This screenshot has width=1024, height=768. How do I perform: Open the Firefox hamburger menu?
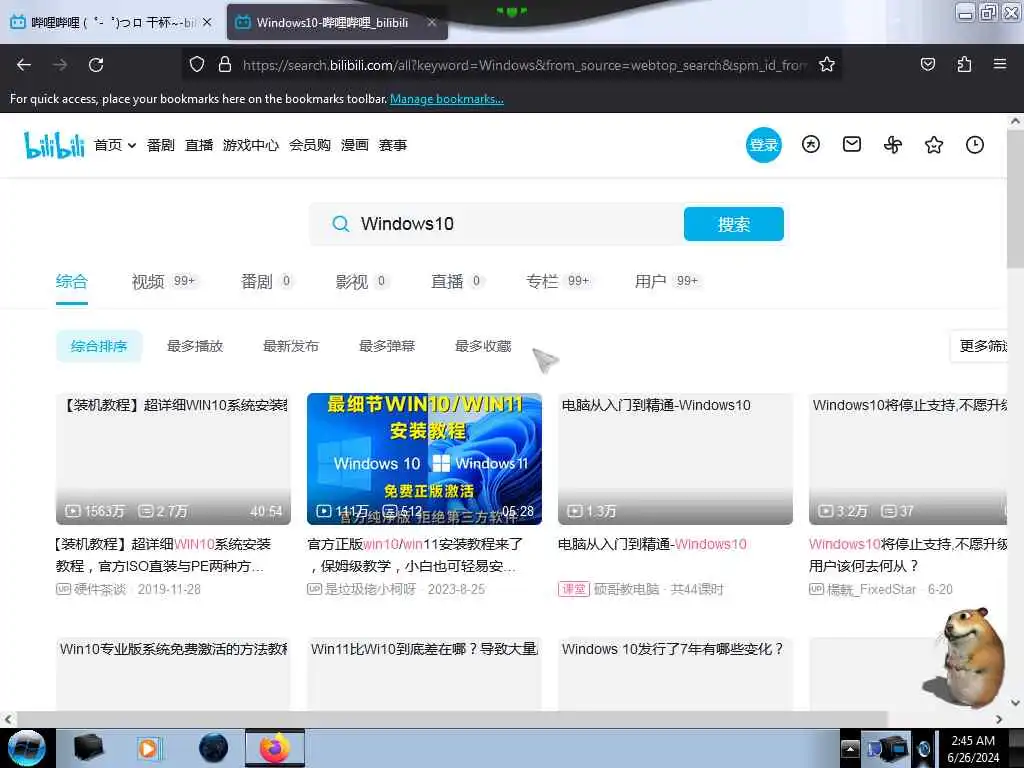click(x=999, y=64)
